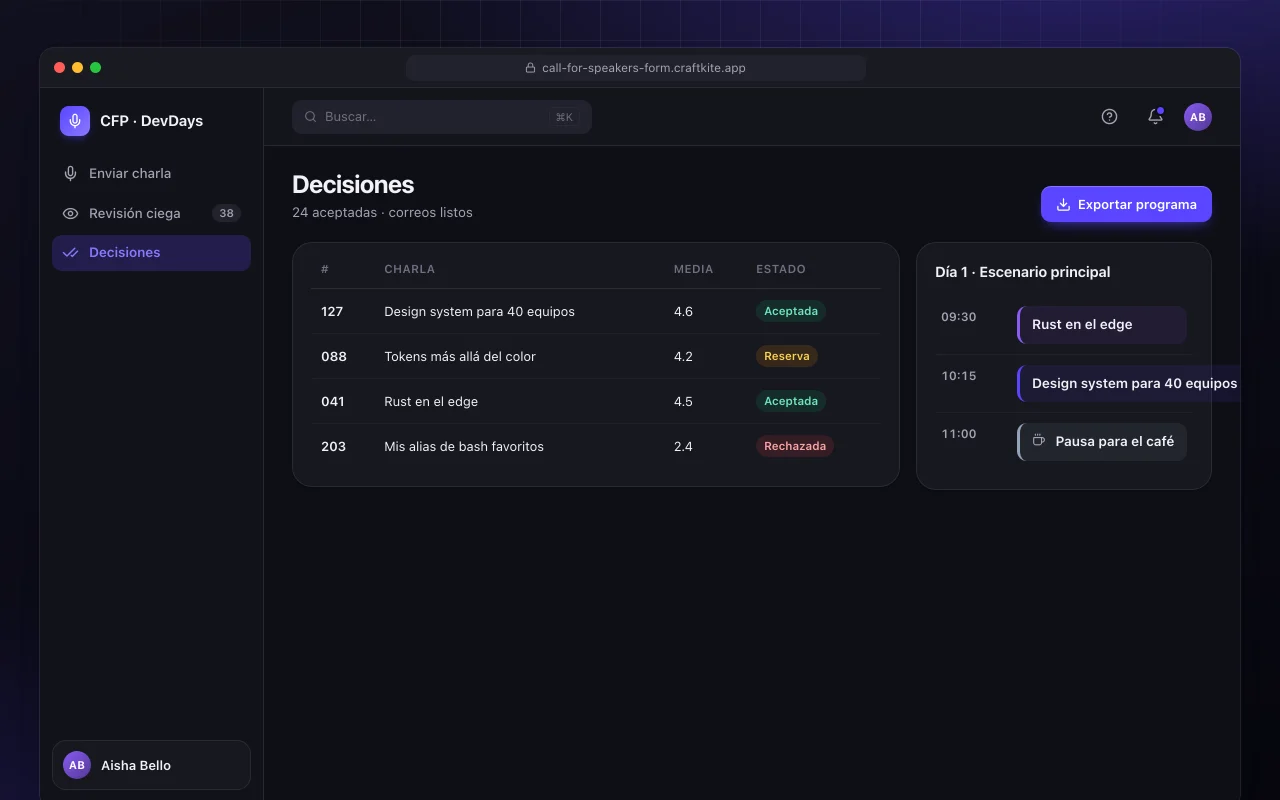Viewport: 1280px width, 800px height.
Task: Click Tokens más allá del color
Action: (x=460, y=356)
